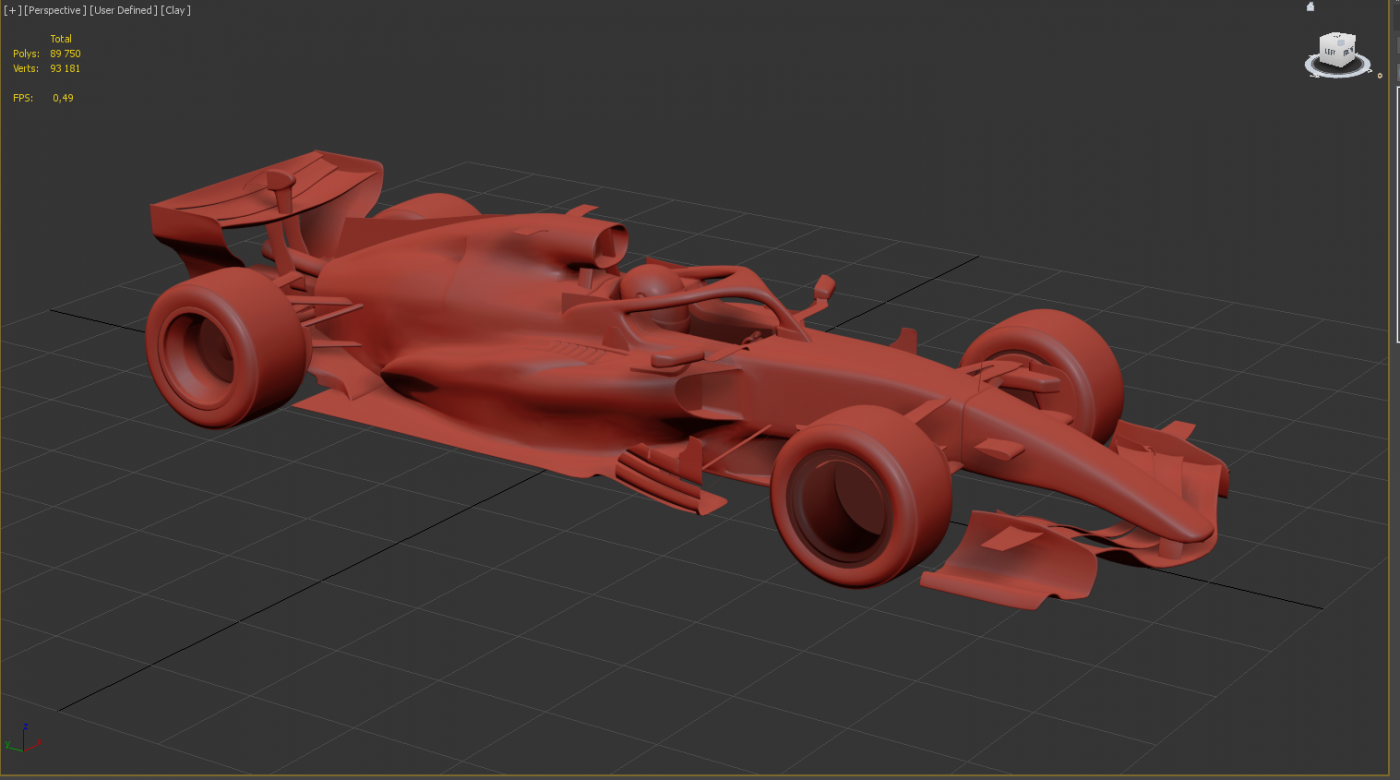The image size is (1400, 780).
Task: Select the rear wheel of the car
Action: (226, 345)
